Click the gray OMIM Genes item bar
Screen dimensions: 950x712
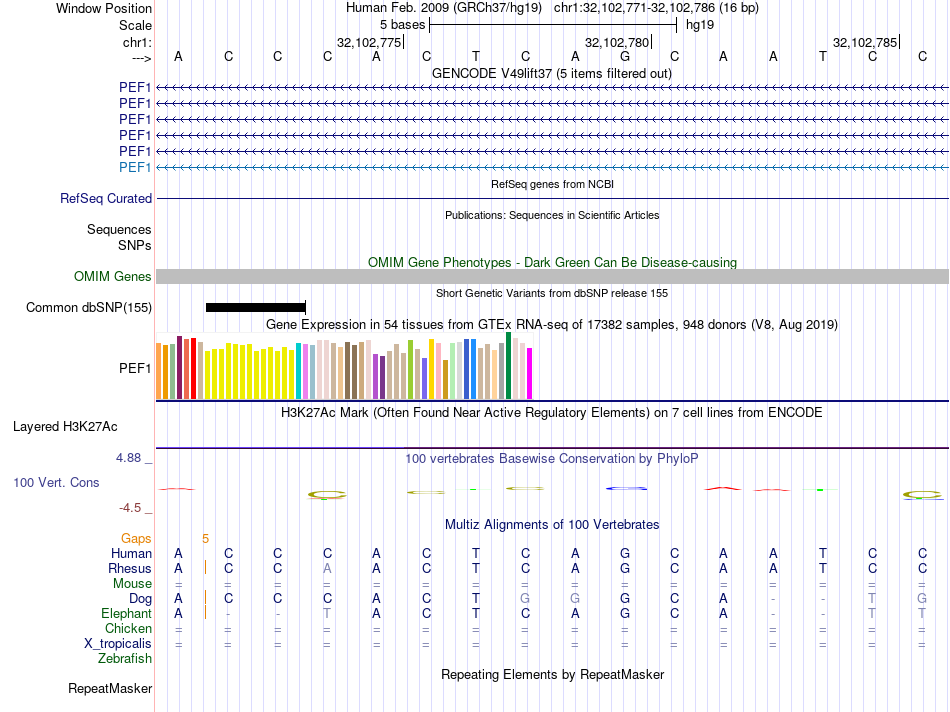553,276
